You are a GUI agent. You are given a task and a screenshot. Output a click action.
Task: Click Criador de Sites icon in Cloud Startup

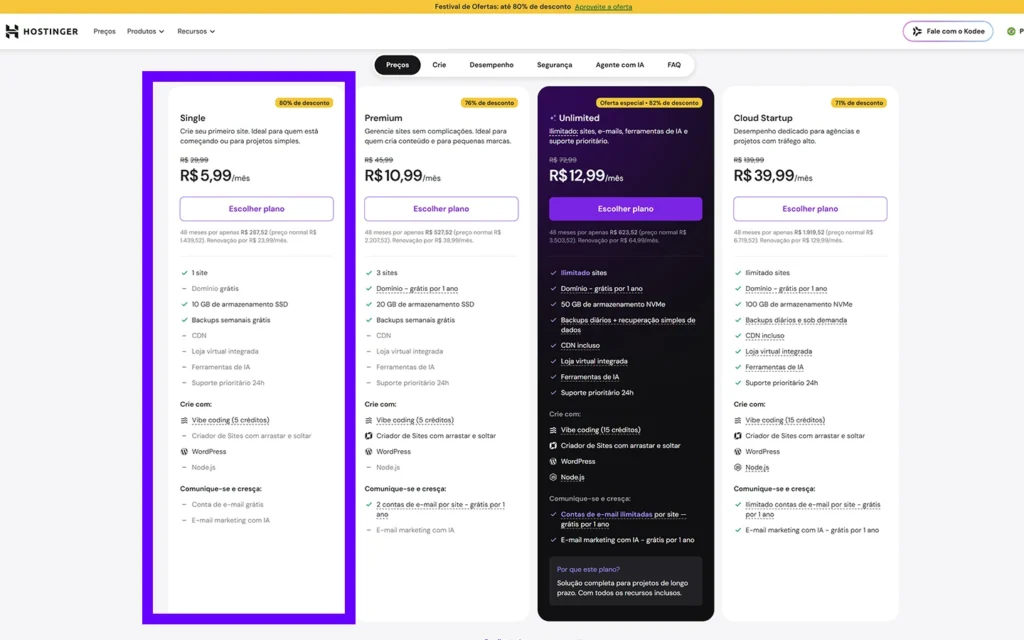point(737,436)
